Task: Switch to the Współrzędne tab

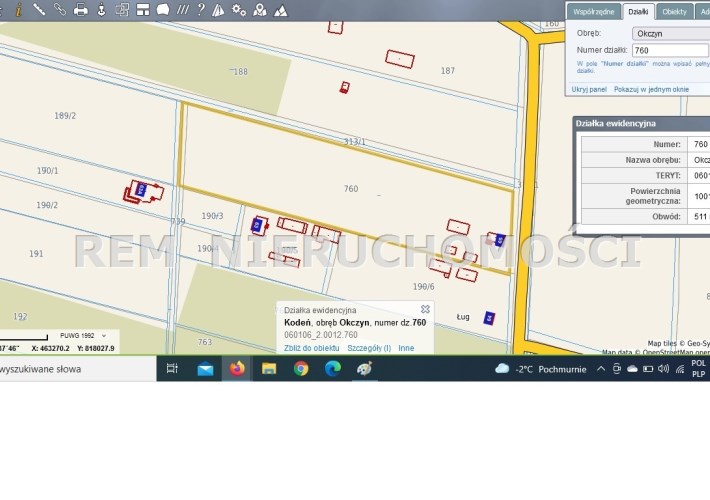Action: [x=592, y=11]
